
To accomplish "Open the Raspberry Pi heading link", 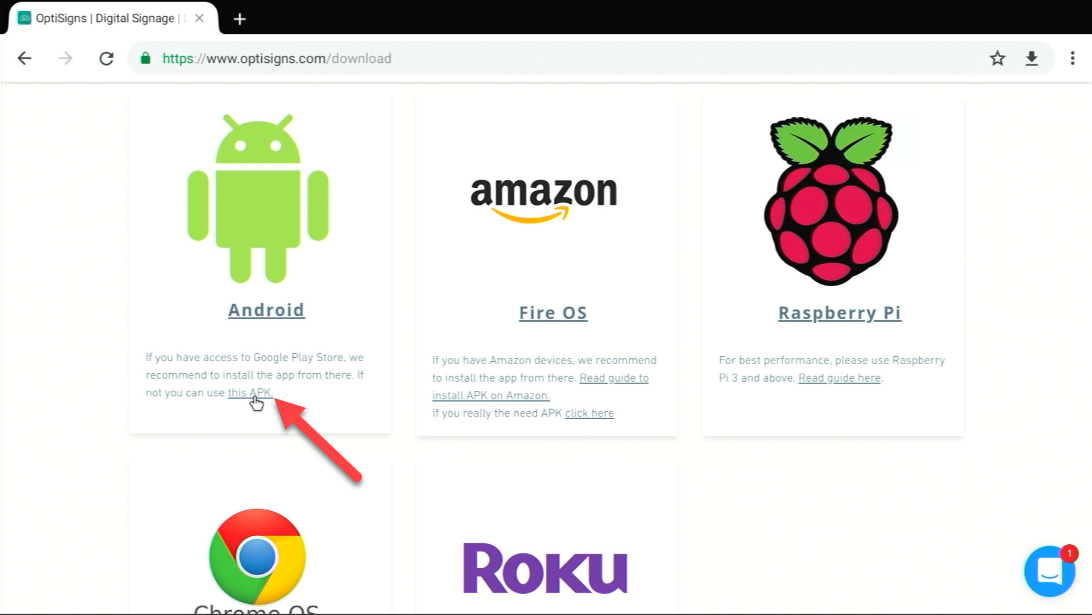I will point(839,313).
